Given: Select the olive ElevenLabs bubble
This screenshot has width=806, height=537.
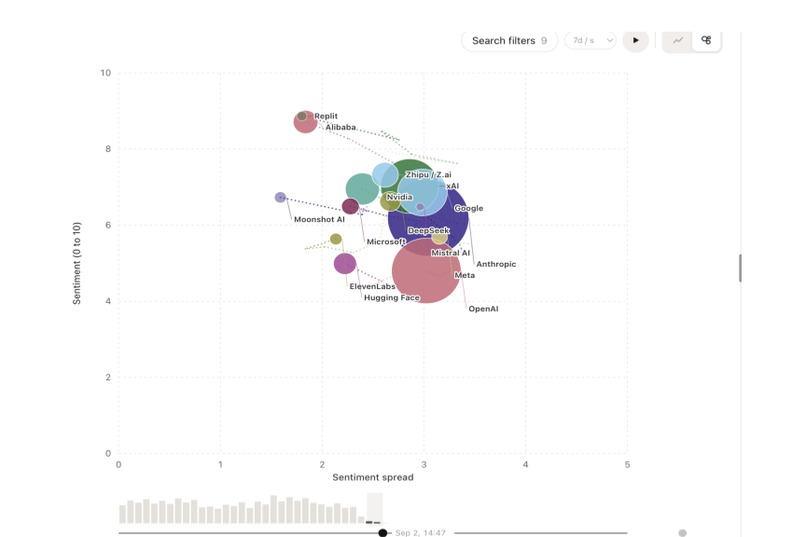Looking at the screenshot, I should pyautogui.click(x=336, y=239).
